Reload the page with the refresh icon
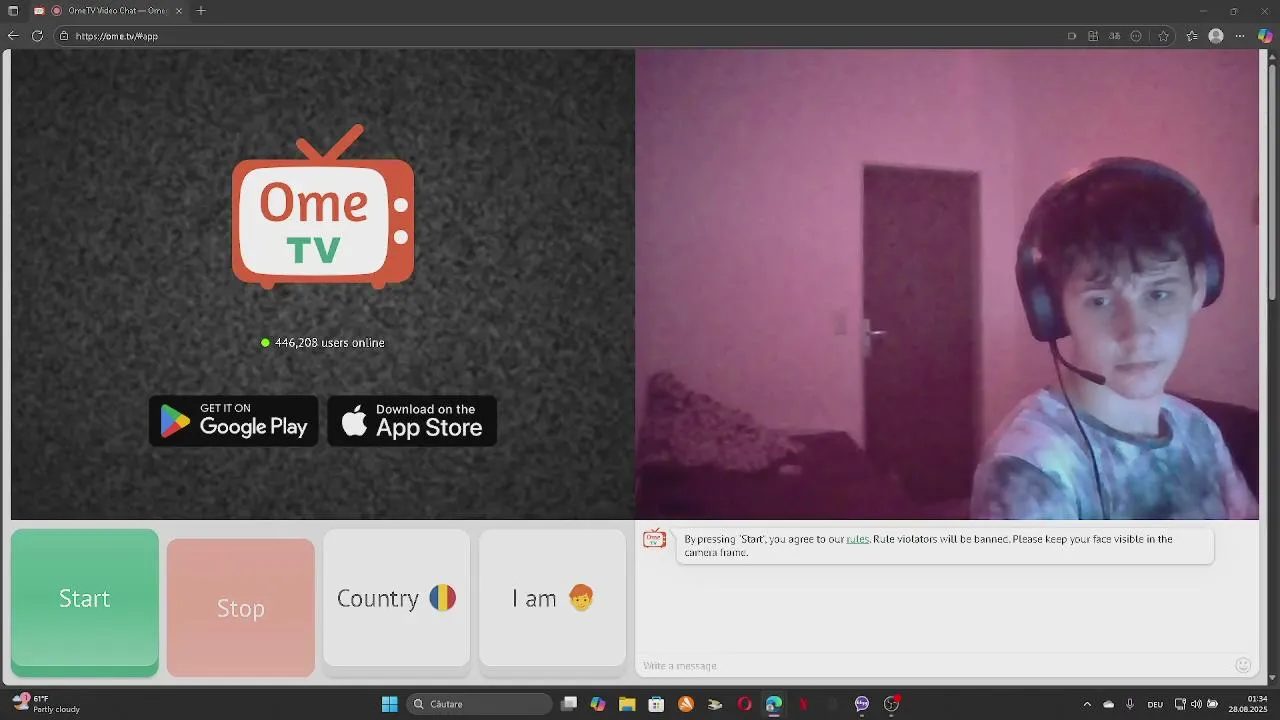The image size is (1280, 720). 37,36
